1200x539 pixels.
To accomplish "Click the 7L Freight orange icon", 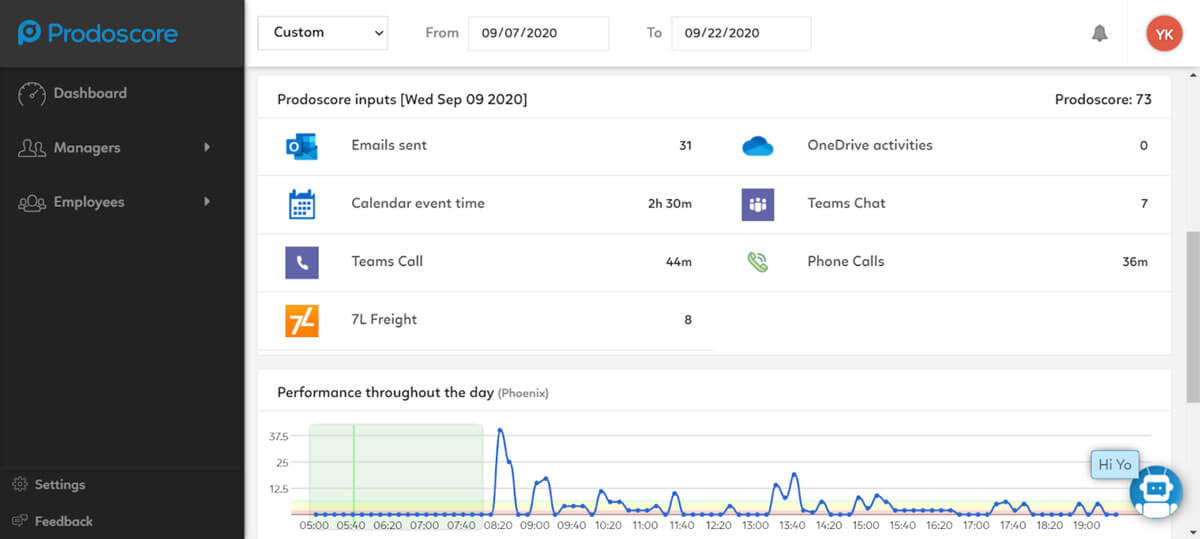I will tap(301, 320).
